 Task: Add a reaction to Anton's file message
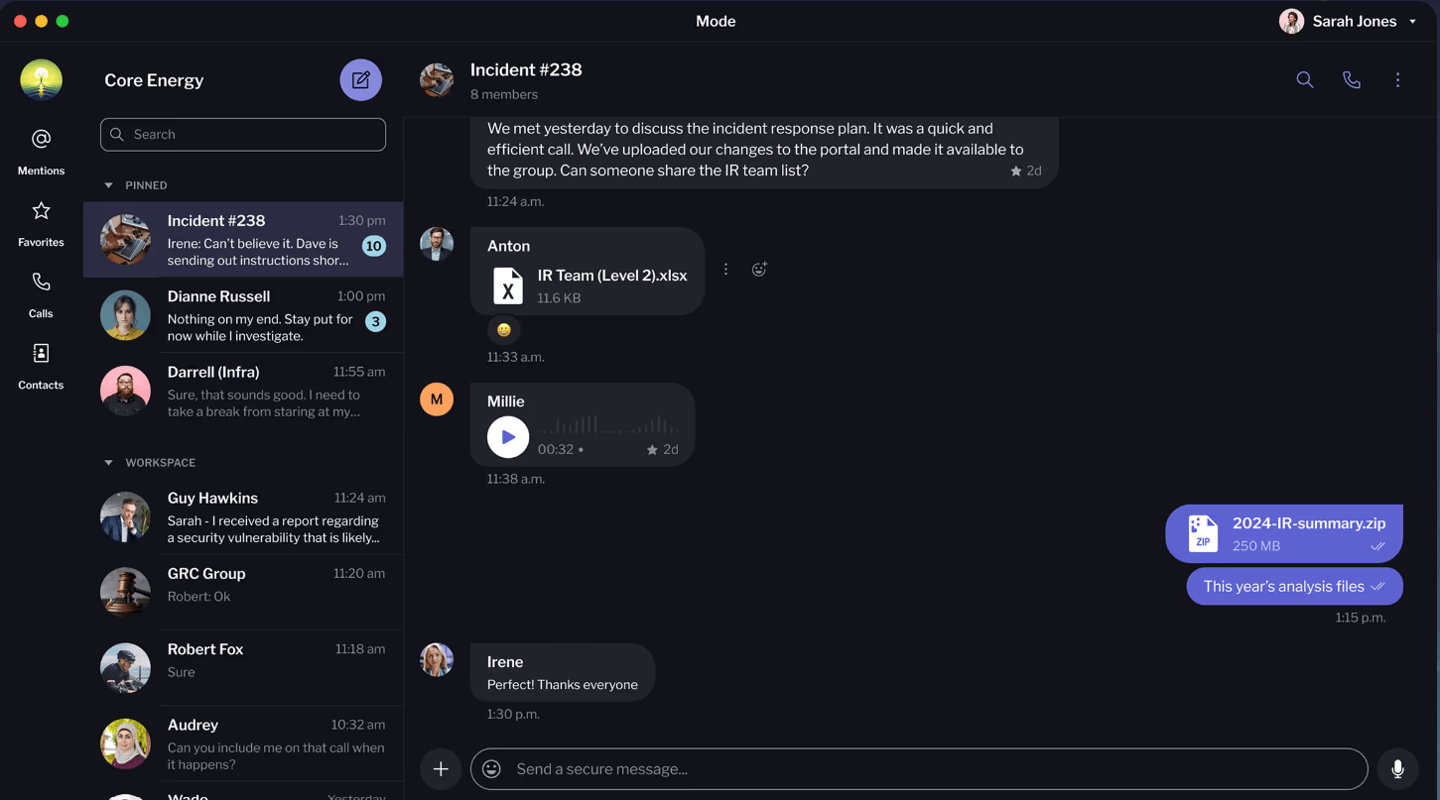759,269
